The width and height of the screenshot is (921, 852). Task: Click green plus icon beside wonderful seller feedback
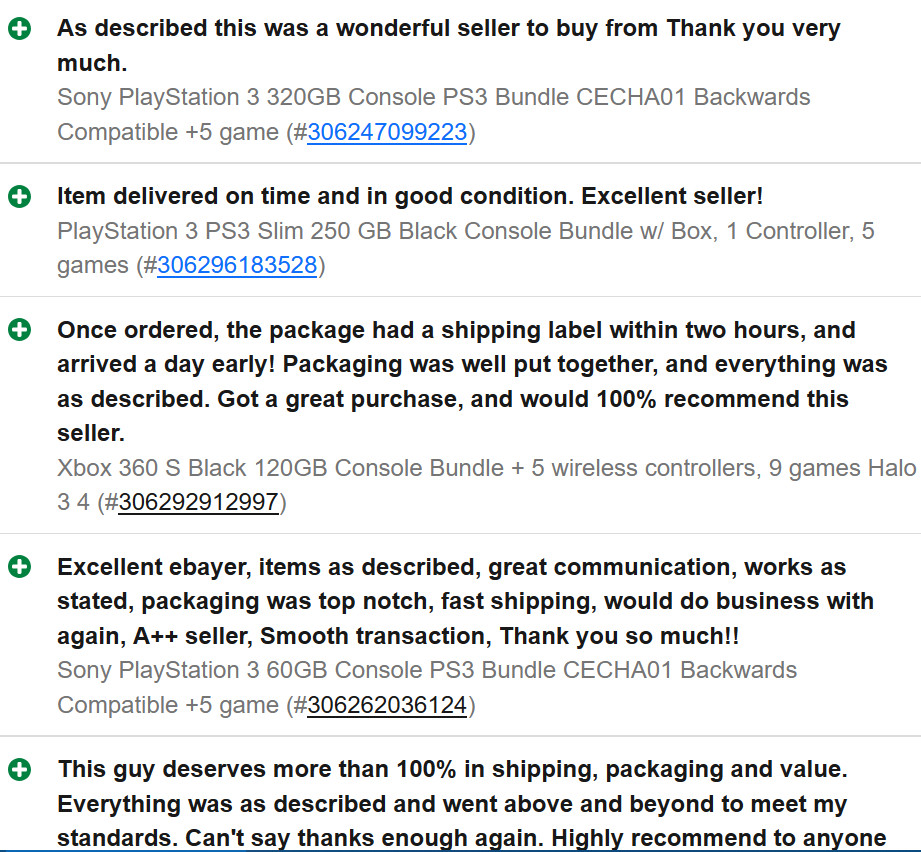[x=19, y=28]
